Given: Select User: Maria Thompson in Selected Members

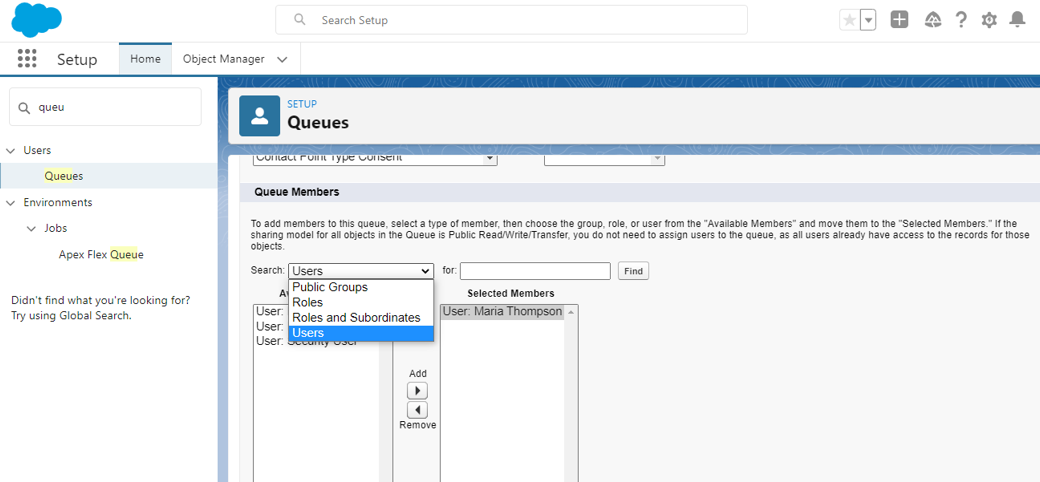Looking at the screenshot, I should tap(502, 312).
